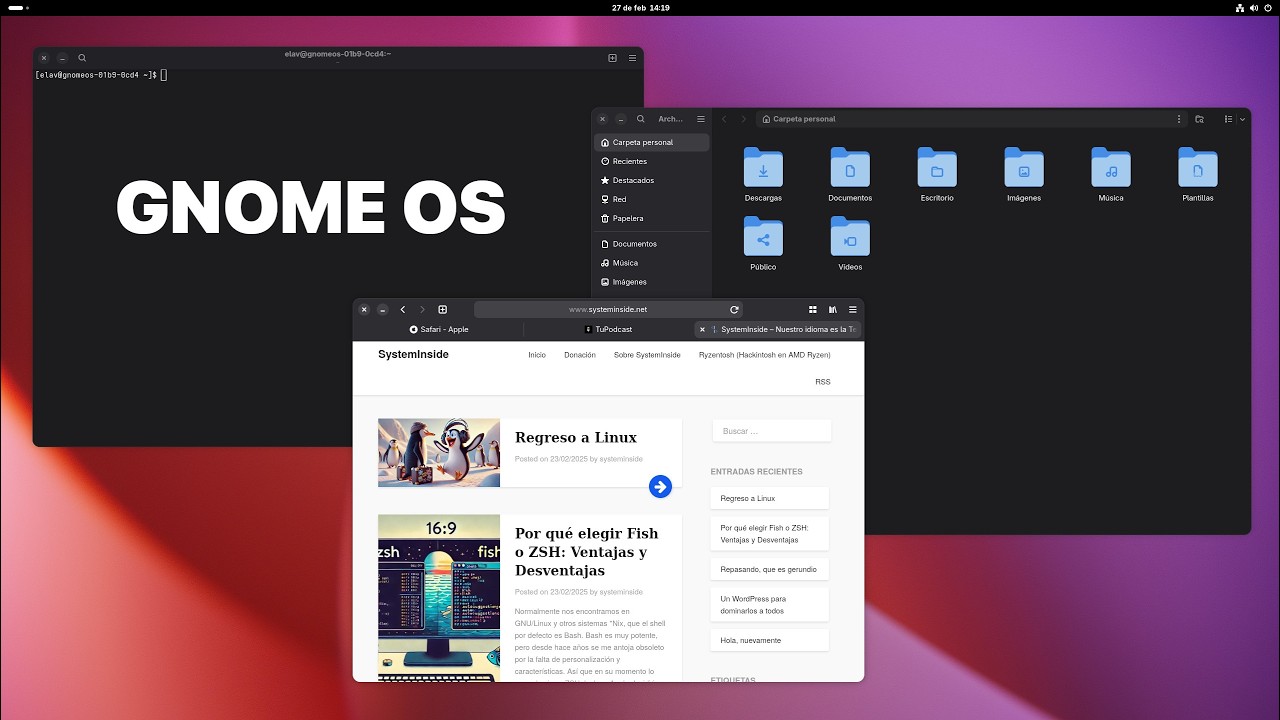Click the blue arrow on Regreso a Linux
Image resolution: width=1280 pixels, height=720 pixels.
click(x=660, y=486)
